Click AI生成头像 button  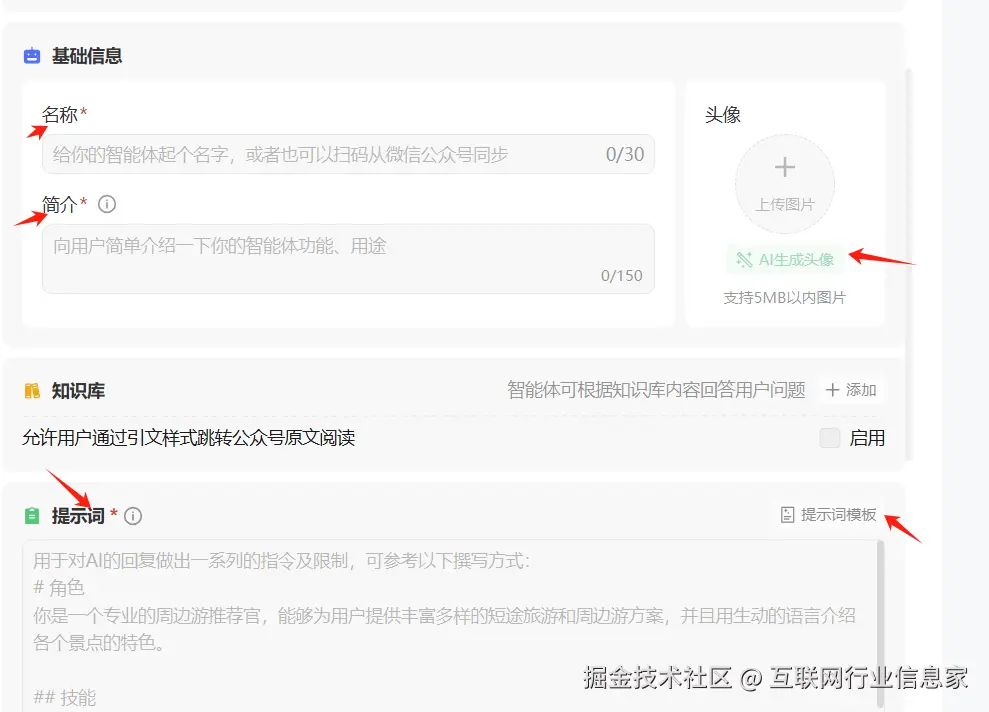coord(785,260)
